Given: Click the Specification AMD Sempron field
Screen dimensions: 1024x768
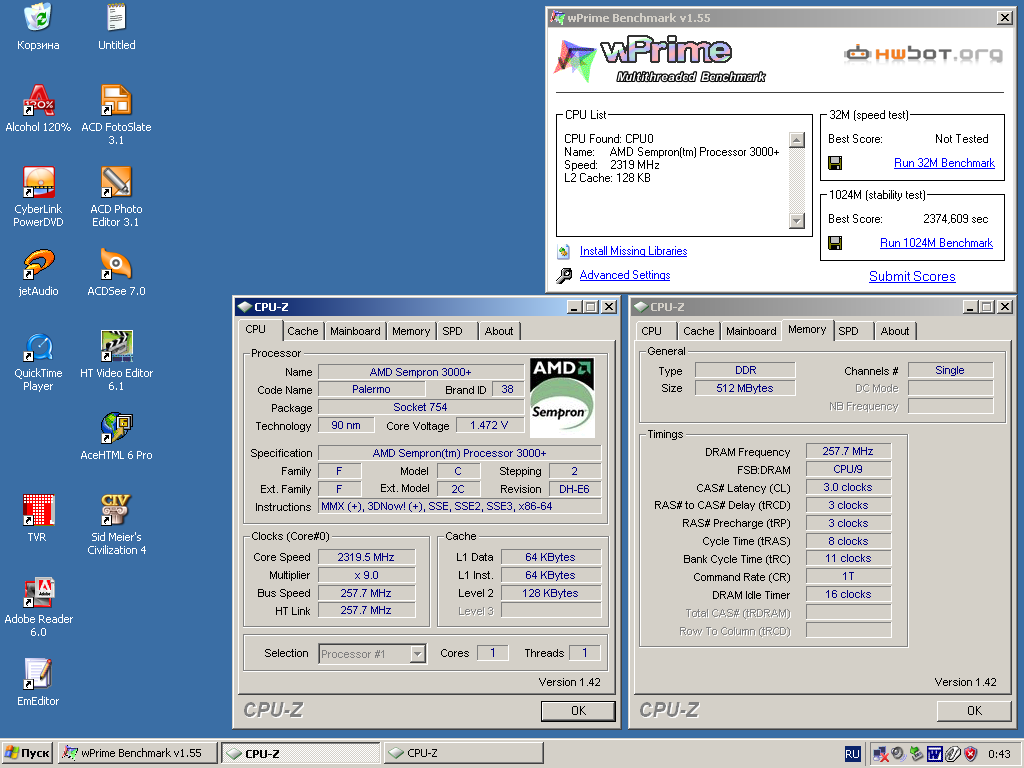Looking at the screenshot, I should (x=460, y=453).
